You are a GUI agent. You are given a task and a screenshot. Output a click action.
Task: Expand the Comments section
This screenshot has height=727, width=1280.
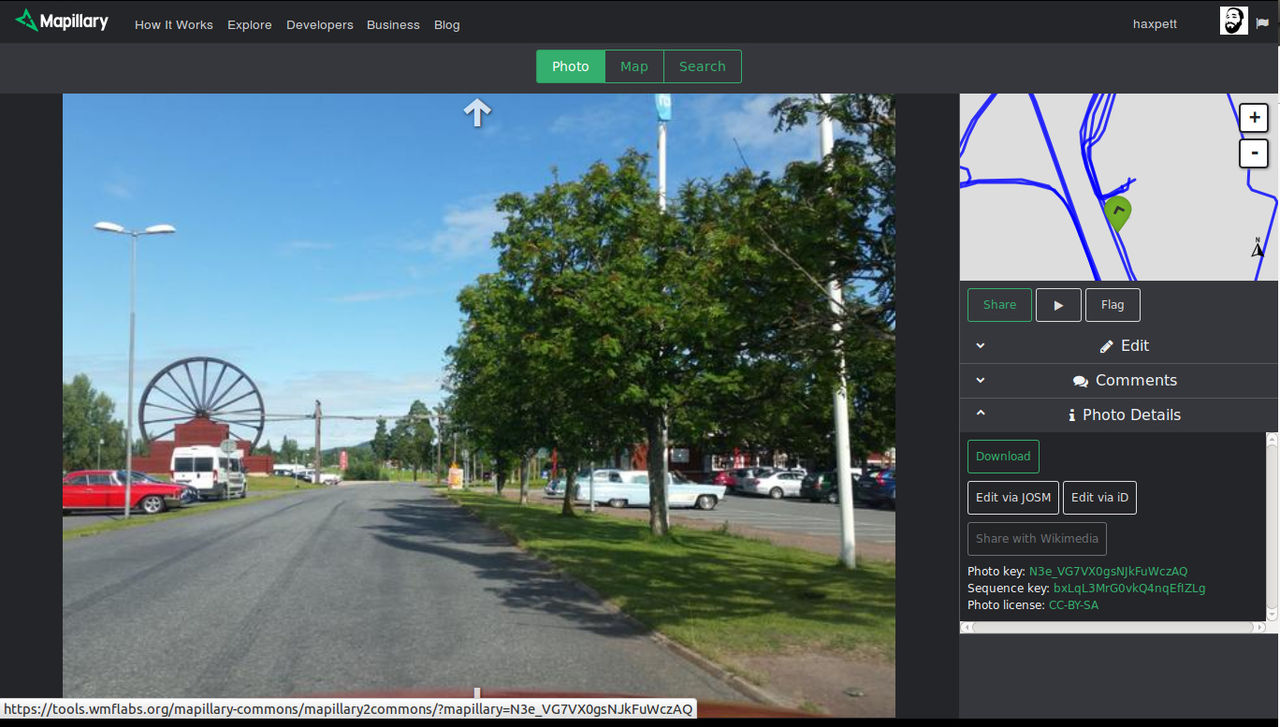click(x=980, y=380)
